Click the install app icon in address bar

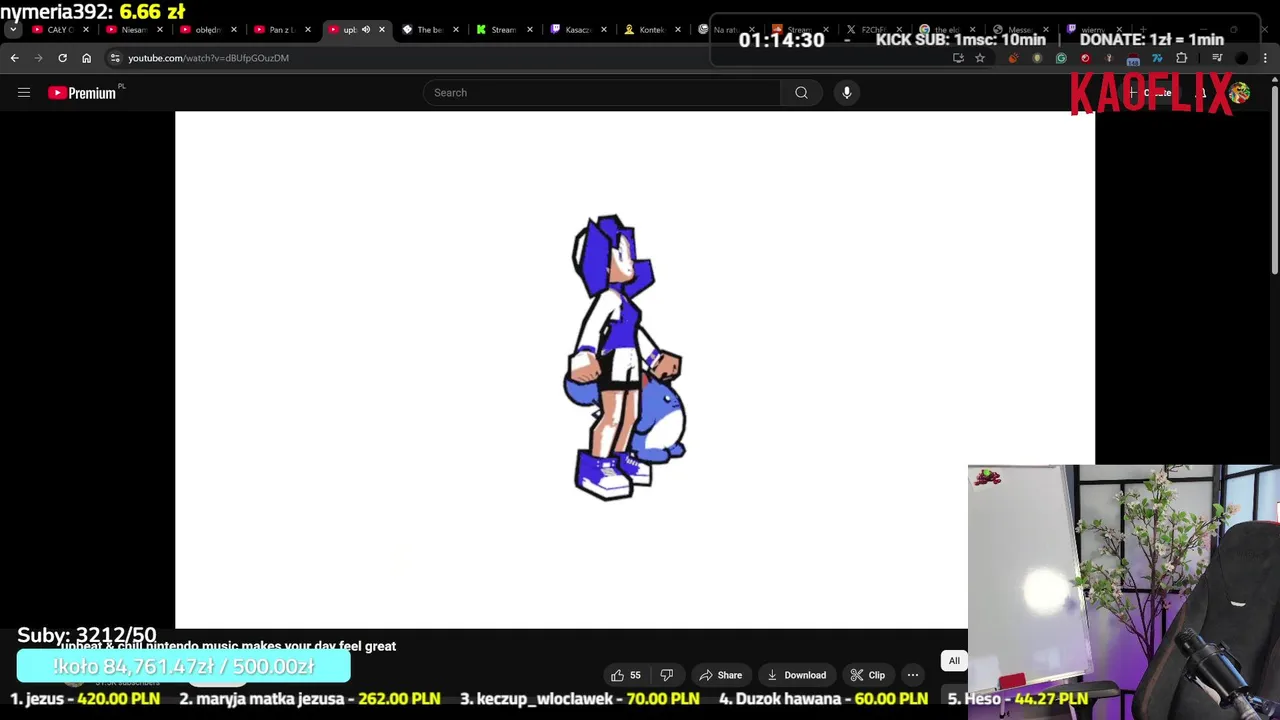958,58
